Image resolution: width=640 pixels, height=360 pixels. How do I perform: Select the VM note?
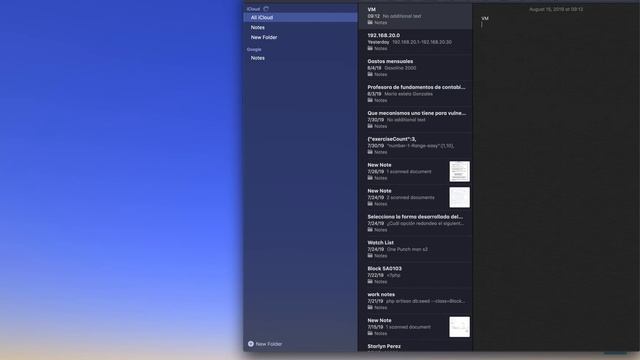(416, 16)
